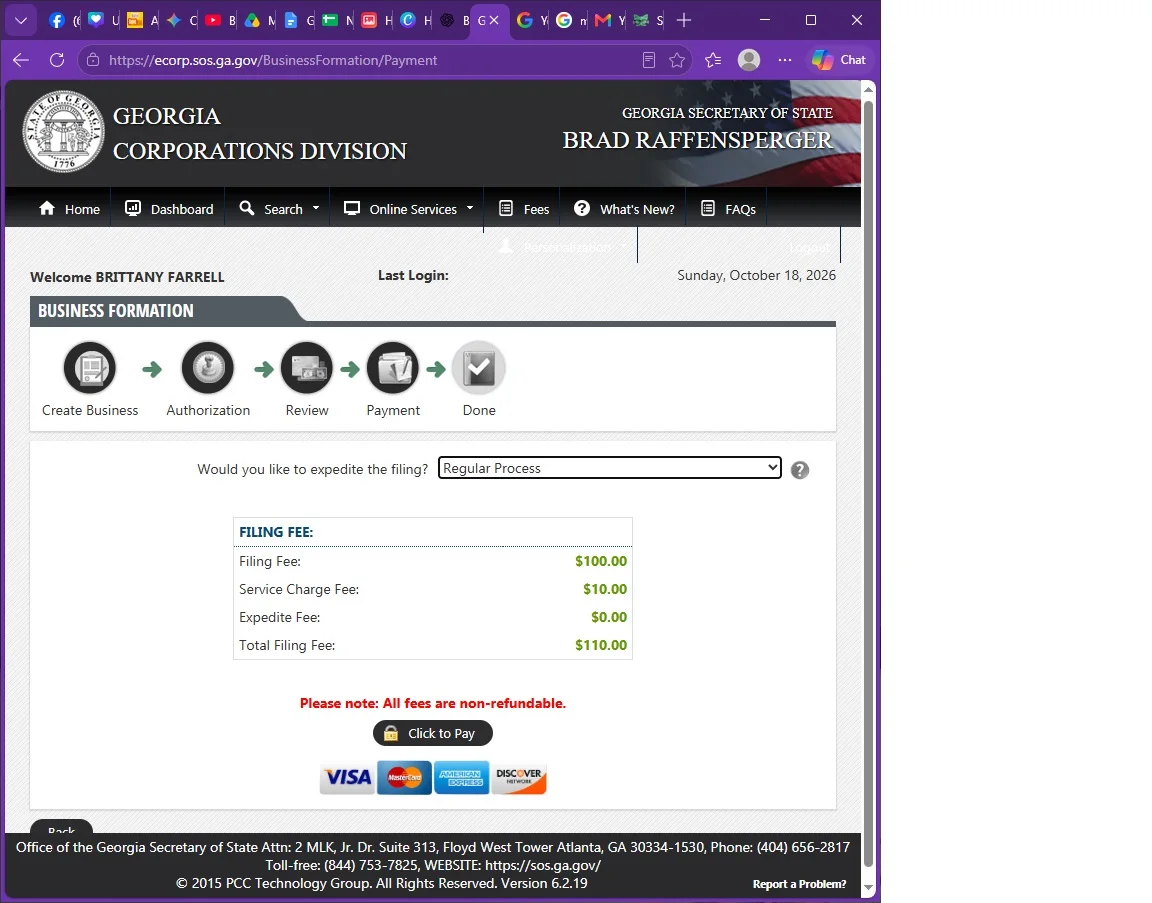This screenshot has width=1152, height=903.
Task: Open the tab actions dropdown arrow
Action: coord(21,21)
